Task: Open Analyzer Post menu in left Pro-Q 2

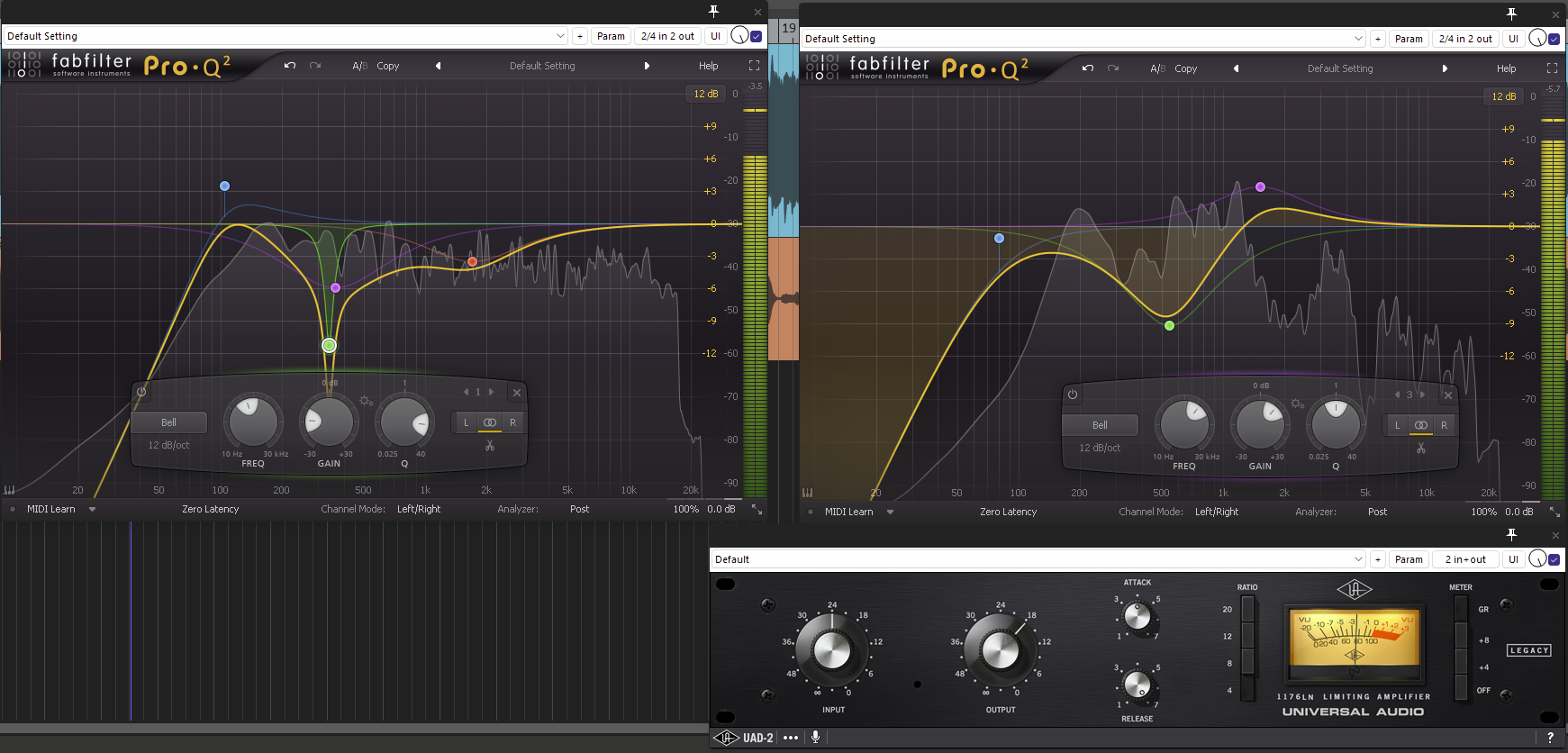Action: tap(579, 509)
